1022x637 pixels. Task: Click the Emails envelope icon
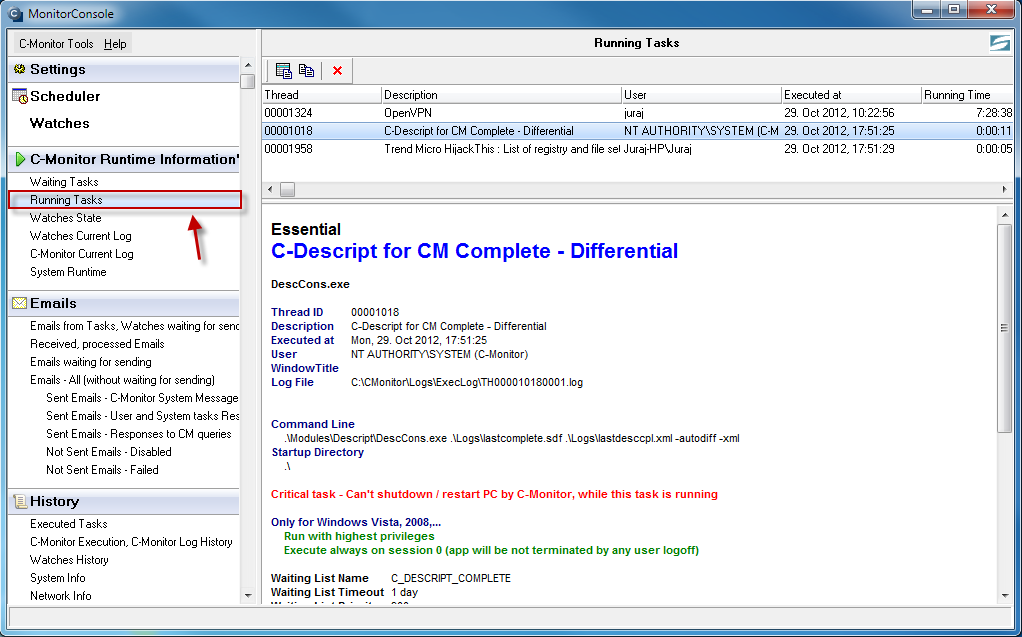(20, 303)
